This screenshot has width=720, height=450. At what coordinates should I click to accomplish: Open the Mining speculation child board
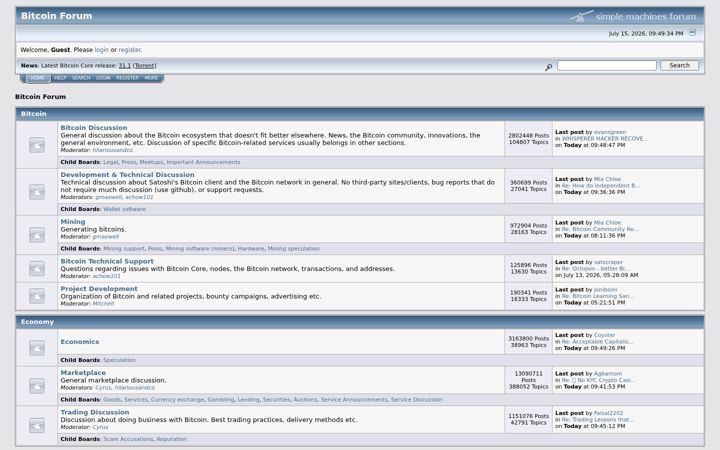tap(293, 248)
